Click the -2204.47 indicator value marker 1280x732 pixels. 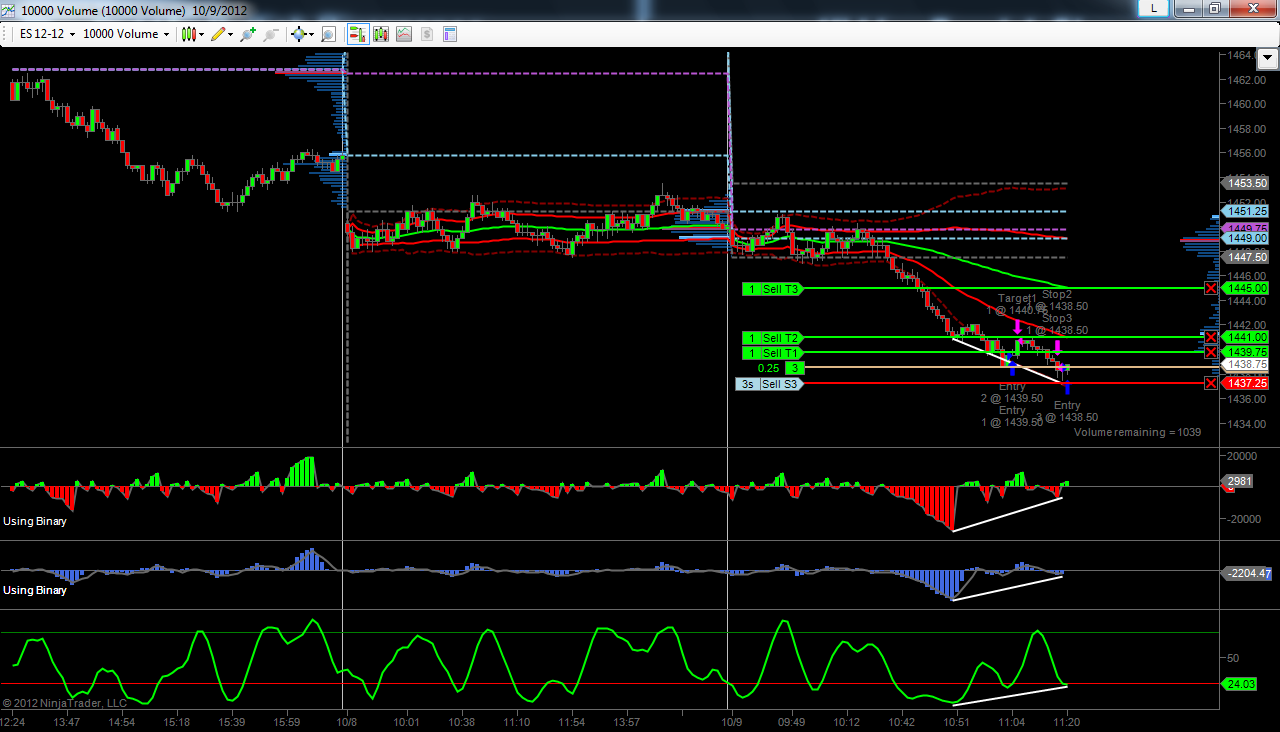tap(1246, 574)
